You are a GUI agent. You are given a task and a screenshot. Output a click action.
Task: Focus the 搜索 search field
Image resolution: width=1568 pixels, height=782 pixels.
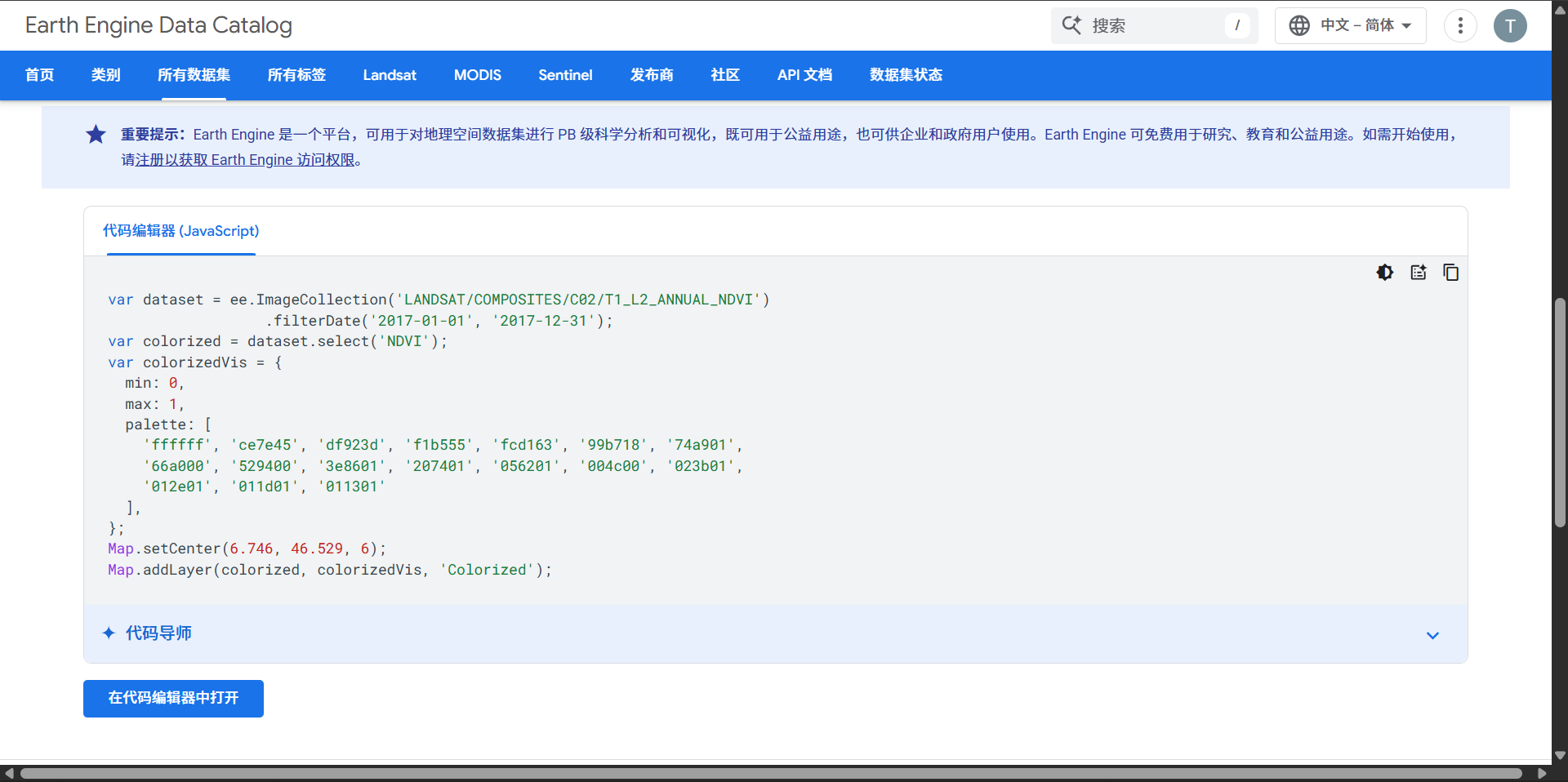[1155, 25]
